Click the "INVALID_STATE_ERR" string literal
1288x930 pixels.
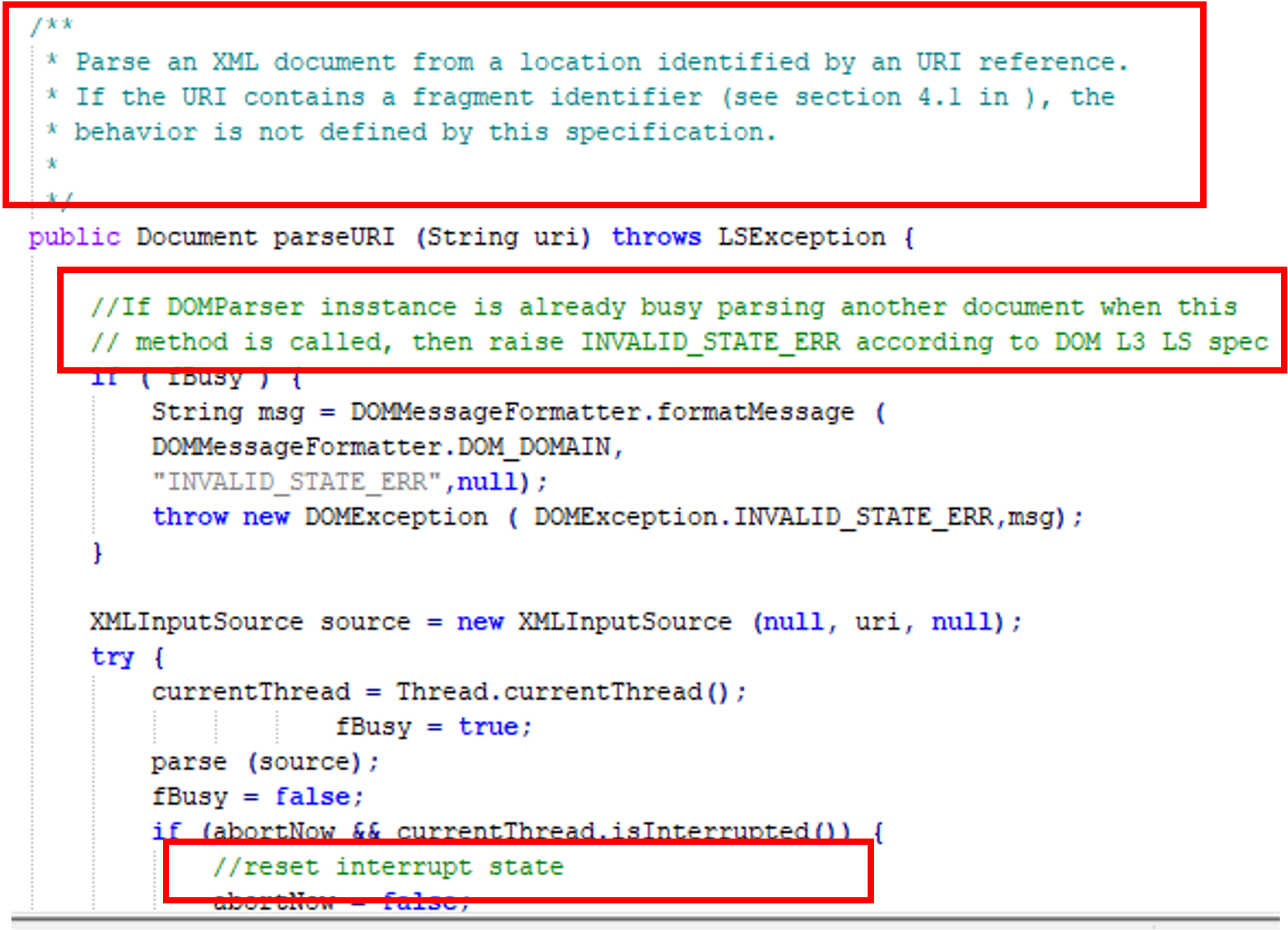297,482
